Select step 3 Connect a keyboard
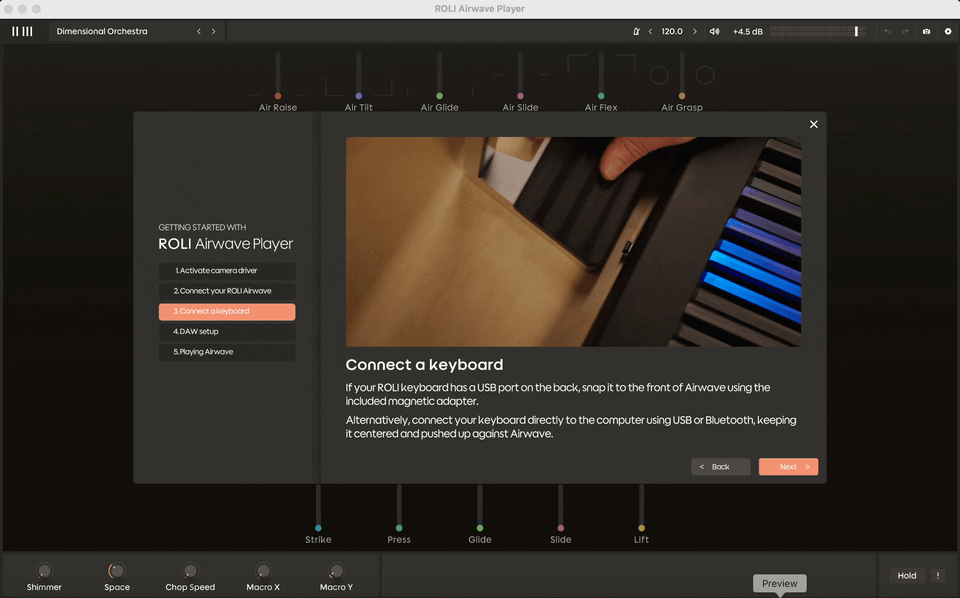The image size is (960, 598). pyautogui.click(x=227, y=312)
